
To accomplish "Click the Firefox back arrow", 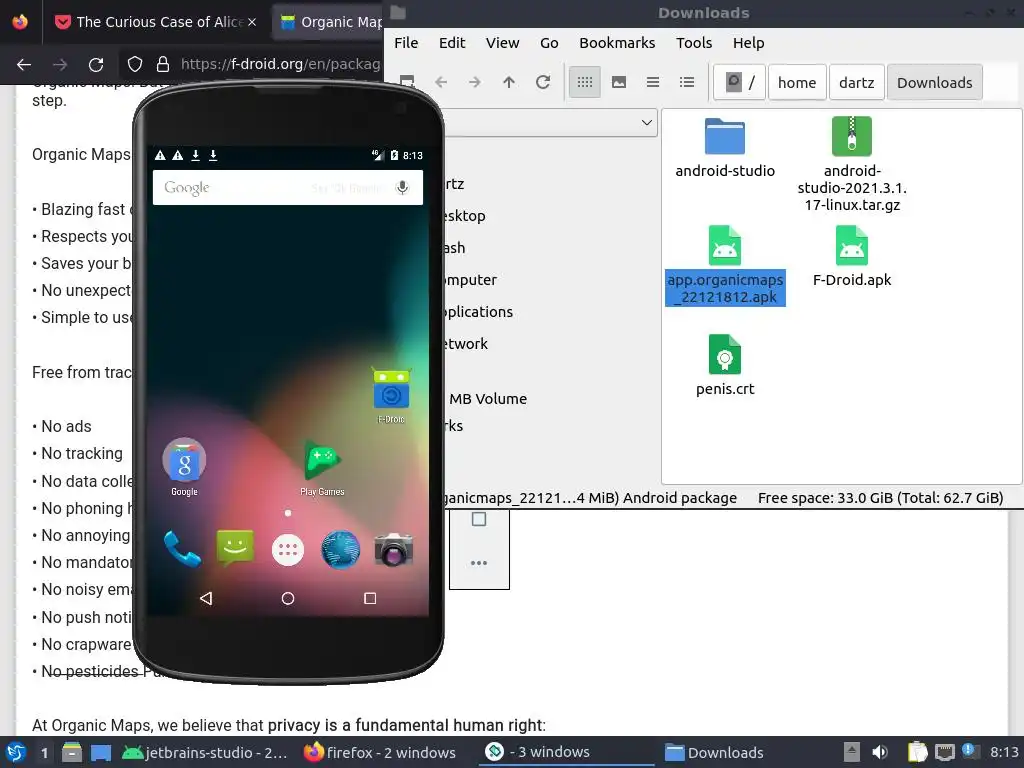I will coord(24,65).
